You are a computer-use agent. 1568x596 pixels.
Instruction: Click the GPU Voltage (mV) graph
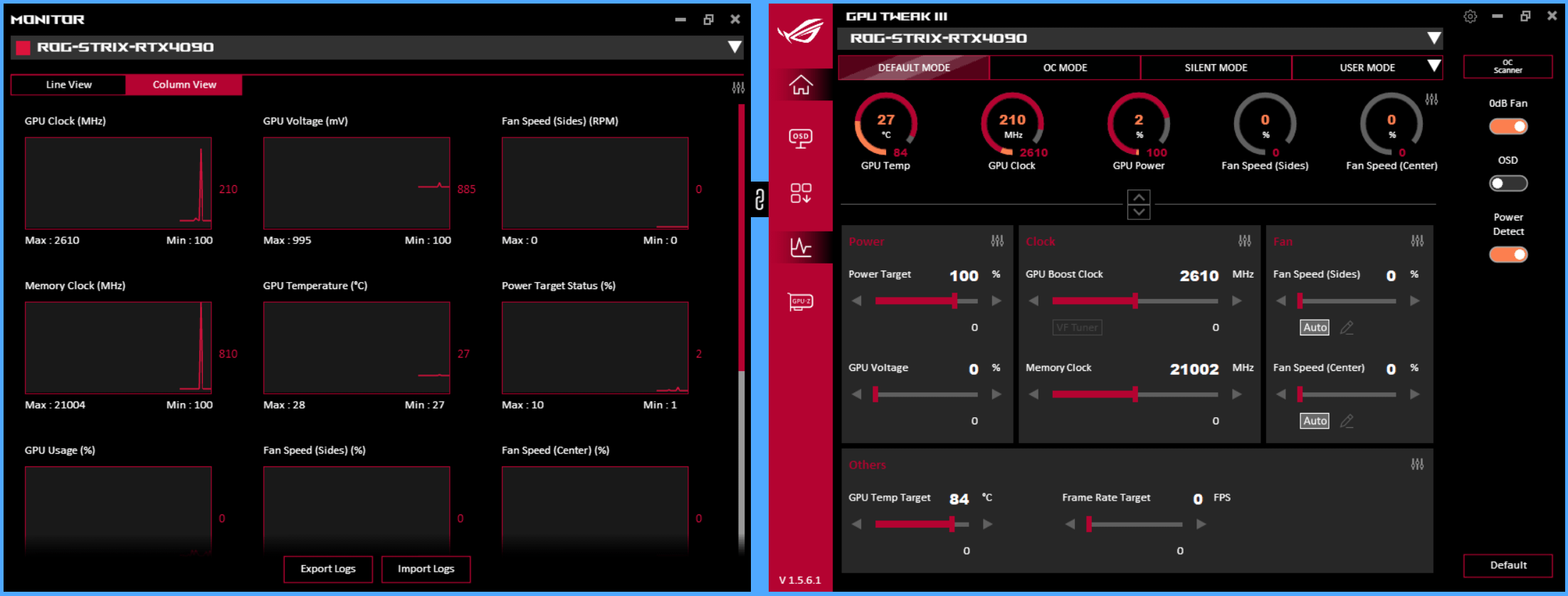(x=357, y=183)
